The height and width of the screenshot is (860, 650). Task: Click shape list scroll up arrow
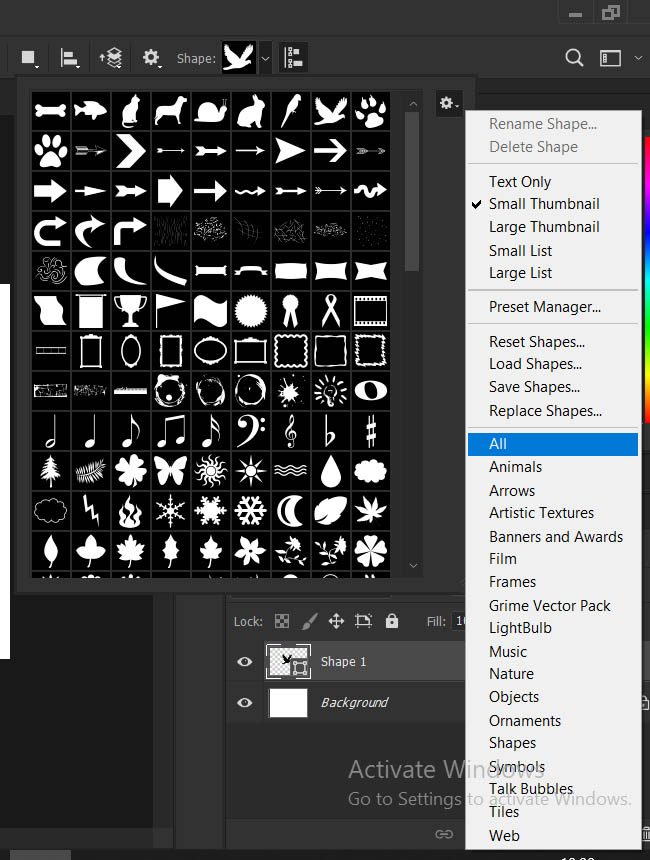414,104
